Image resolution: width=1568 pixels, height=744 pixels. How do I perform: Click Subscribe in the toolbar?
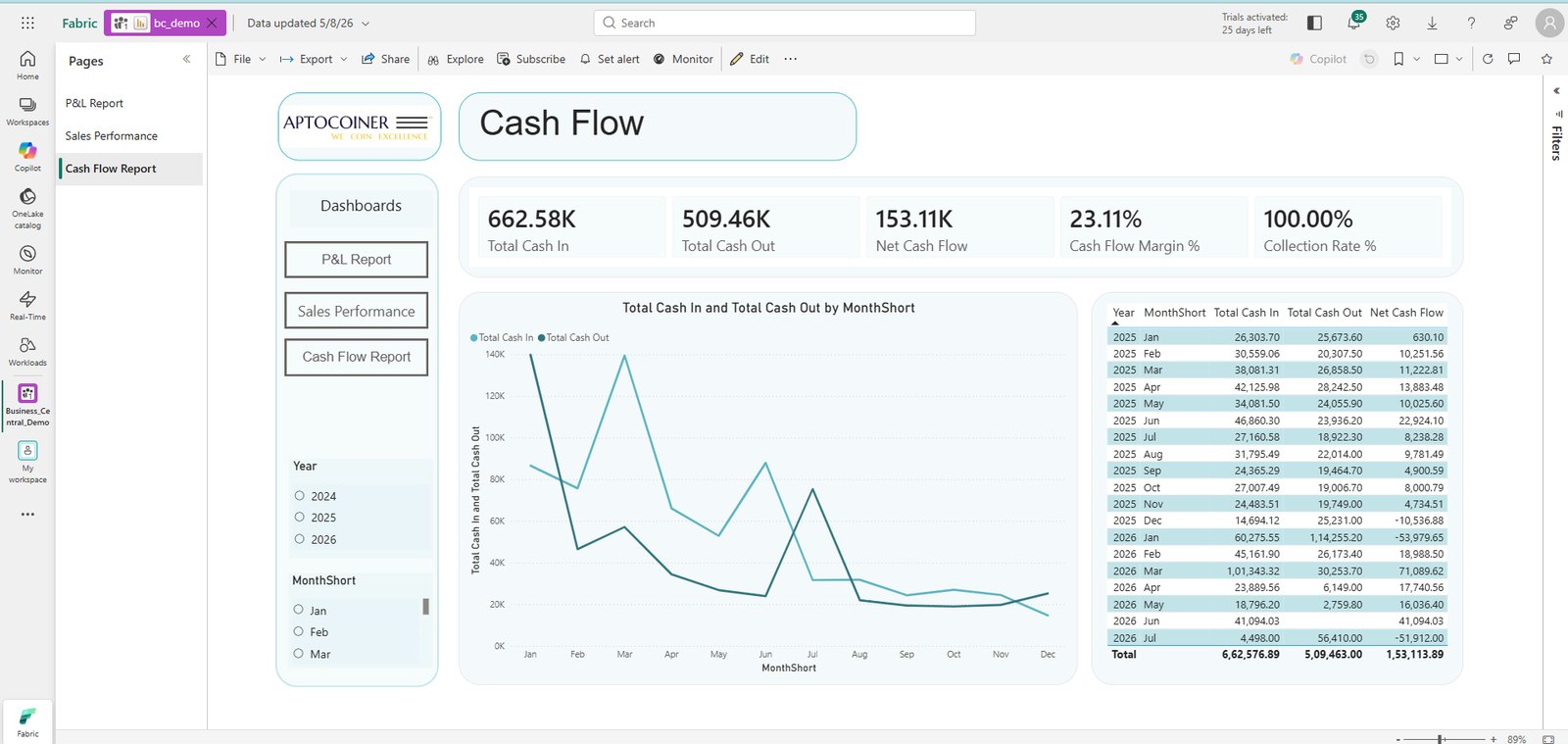pyautogui.click(x=531, y=59)
